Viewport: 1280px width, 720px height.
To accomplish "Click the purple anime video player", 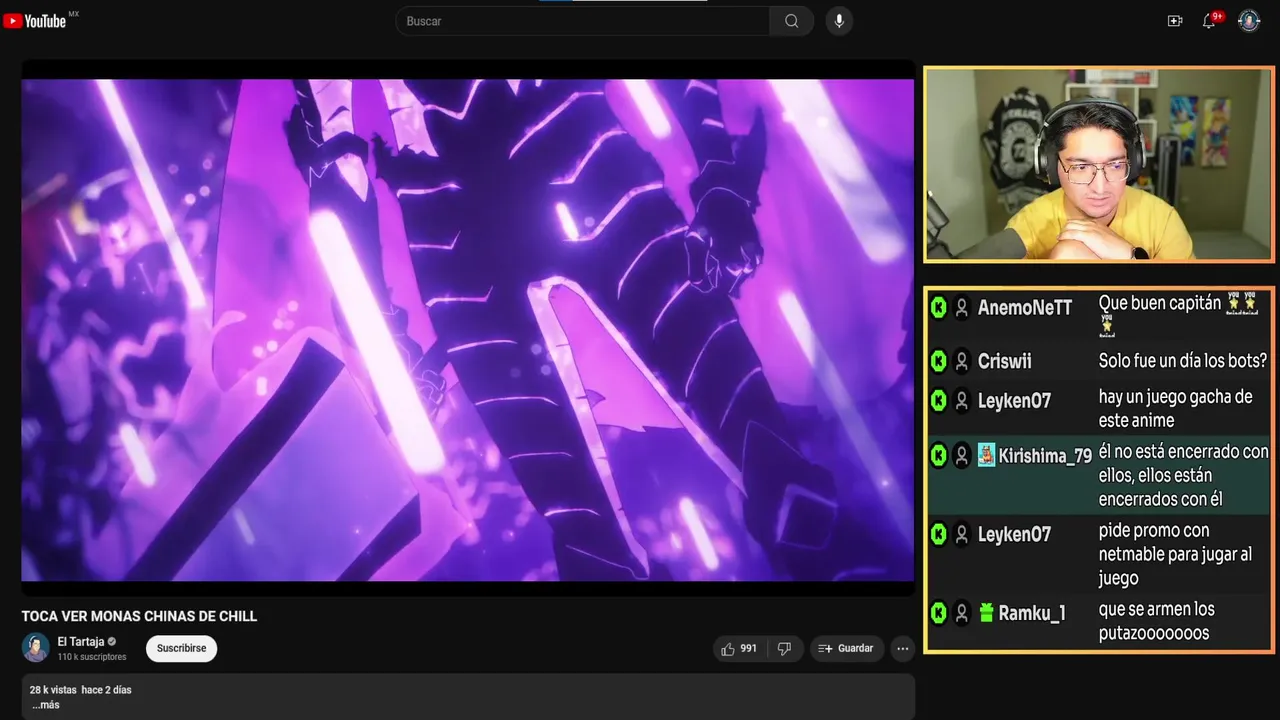I will [468, 329].
